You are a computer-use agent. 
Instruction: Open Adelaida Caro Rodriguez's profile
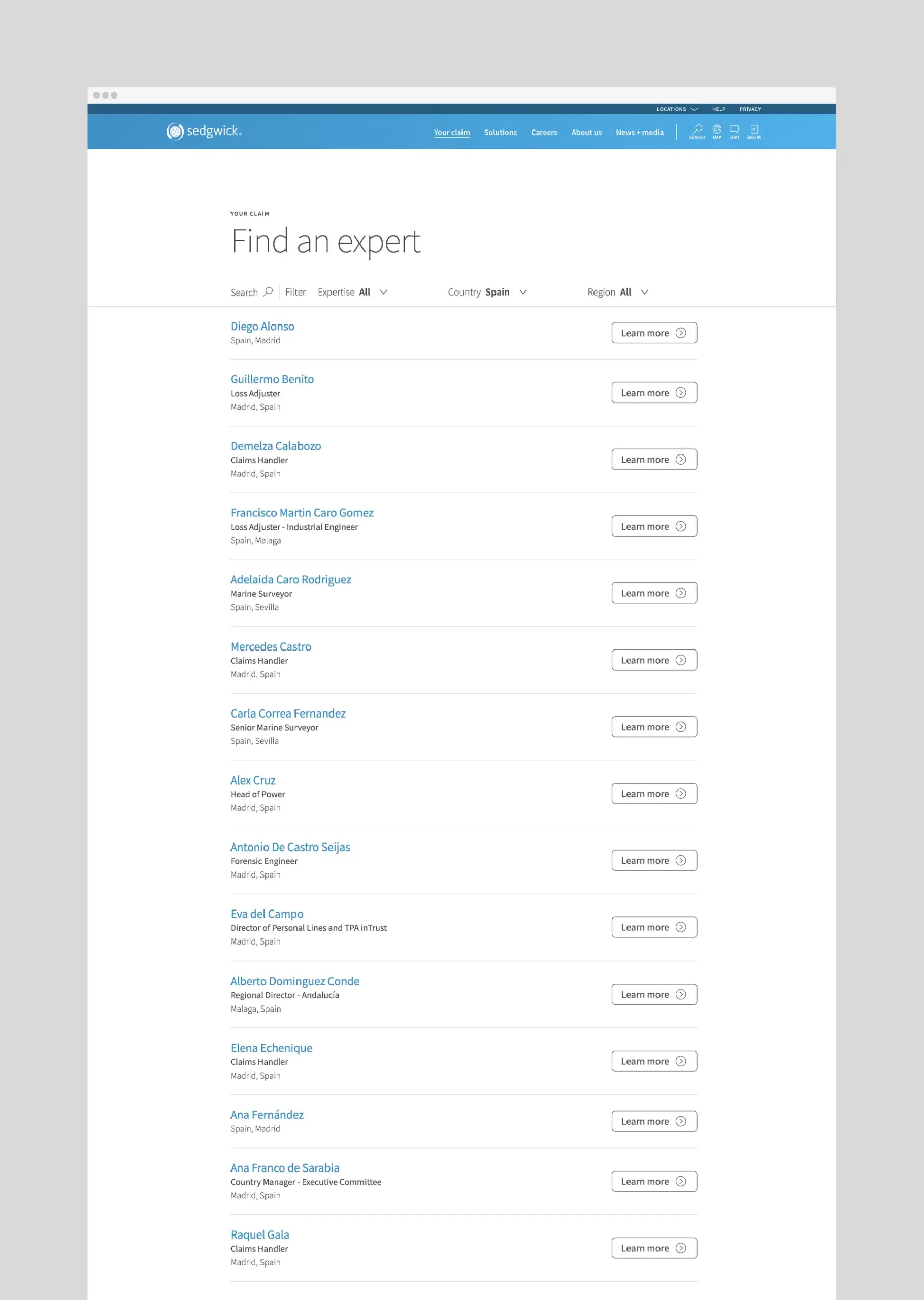point(291,579)
